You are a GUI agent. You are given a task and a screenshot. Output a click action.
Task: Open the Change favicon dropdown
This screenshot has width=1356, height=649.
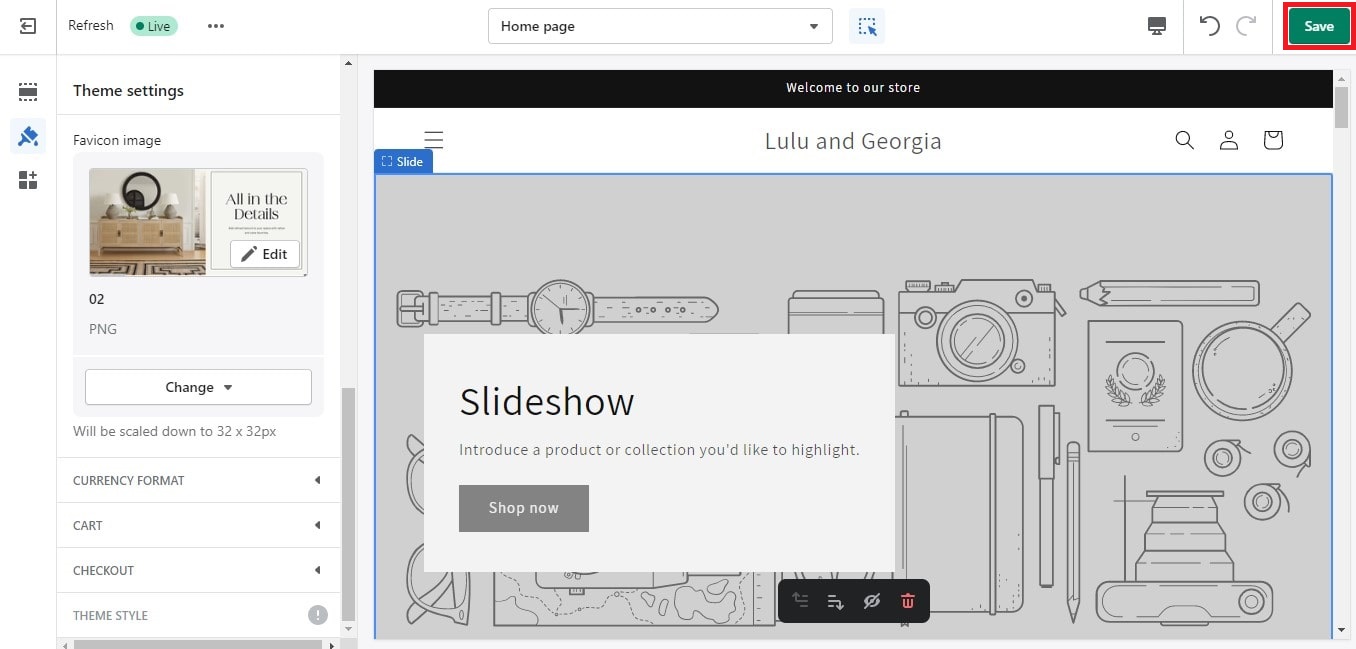click(198, 387)
